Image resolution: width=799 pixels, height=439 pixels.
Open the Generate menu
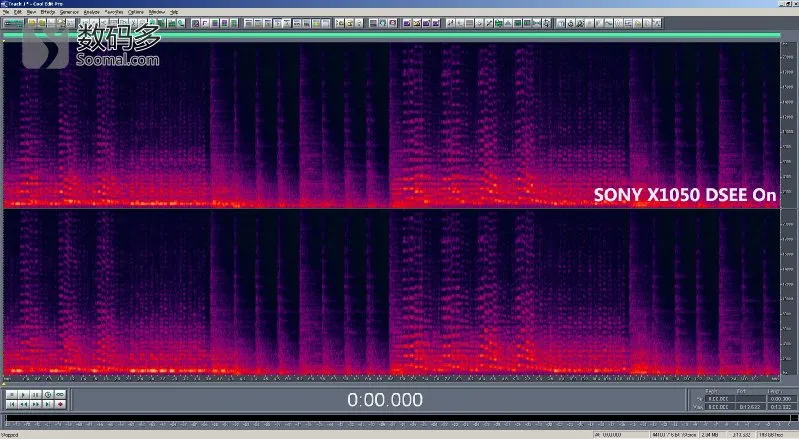(x=69, y=12)
